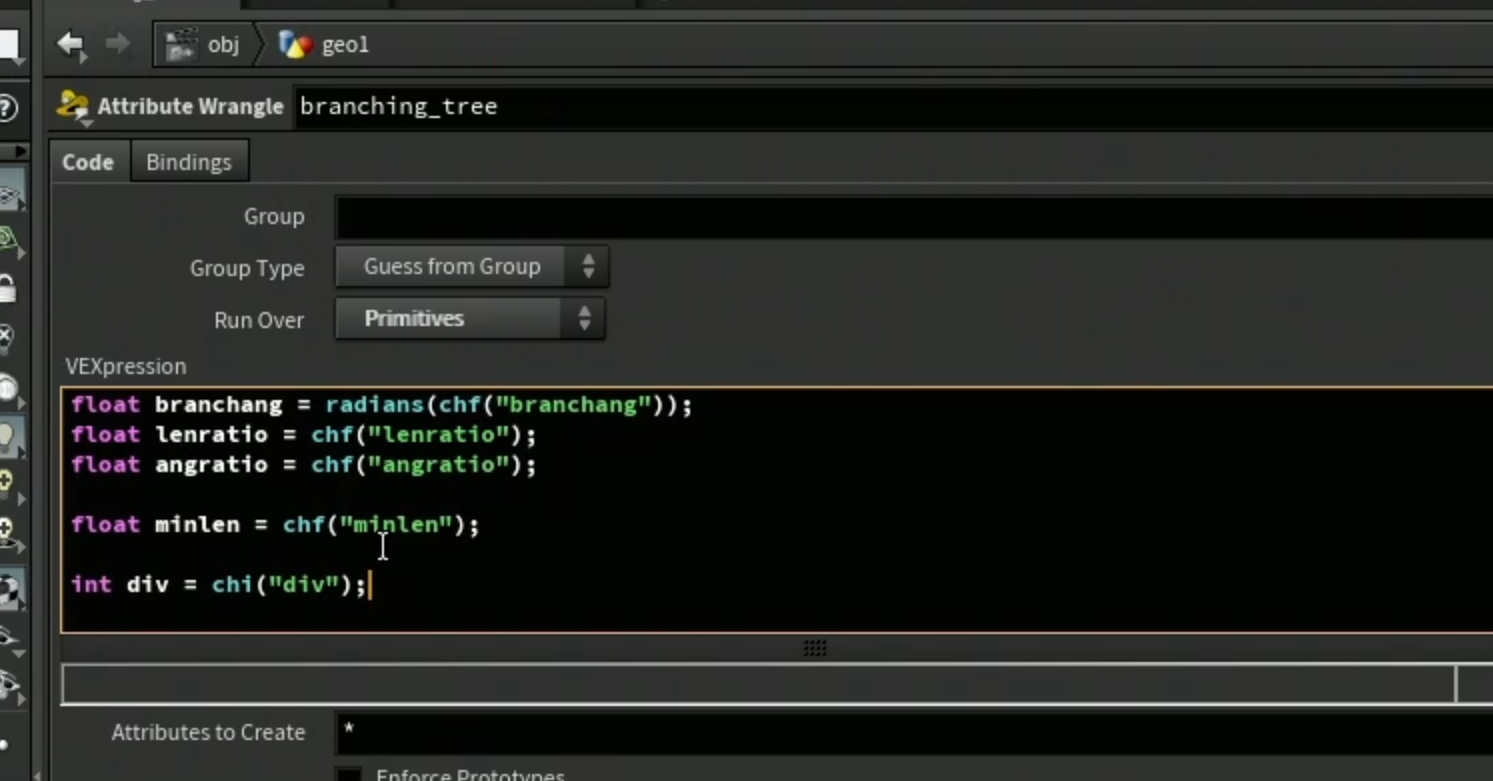The height and width of the screenshot is (781, 1493).
Task: Click the obj clapperboard icon in path
Action: (181, 45)
